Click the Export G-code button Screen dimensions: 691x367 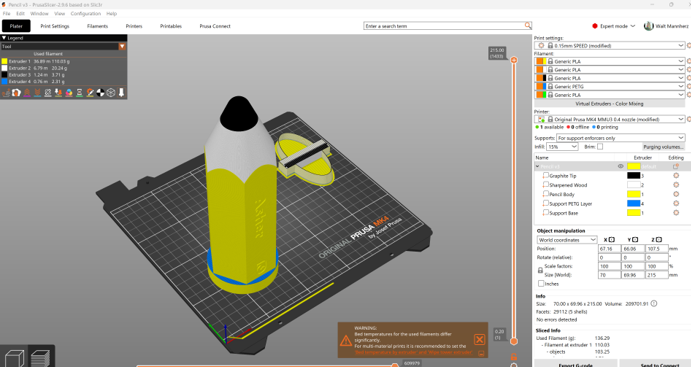click(x=575, y=364)
